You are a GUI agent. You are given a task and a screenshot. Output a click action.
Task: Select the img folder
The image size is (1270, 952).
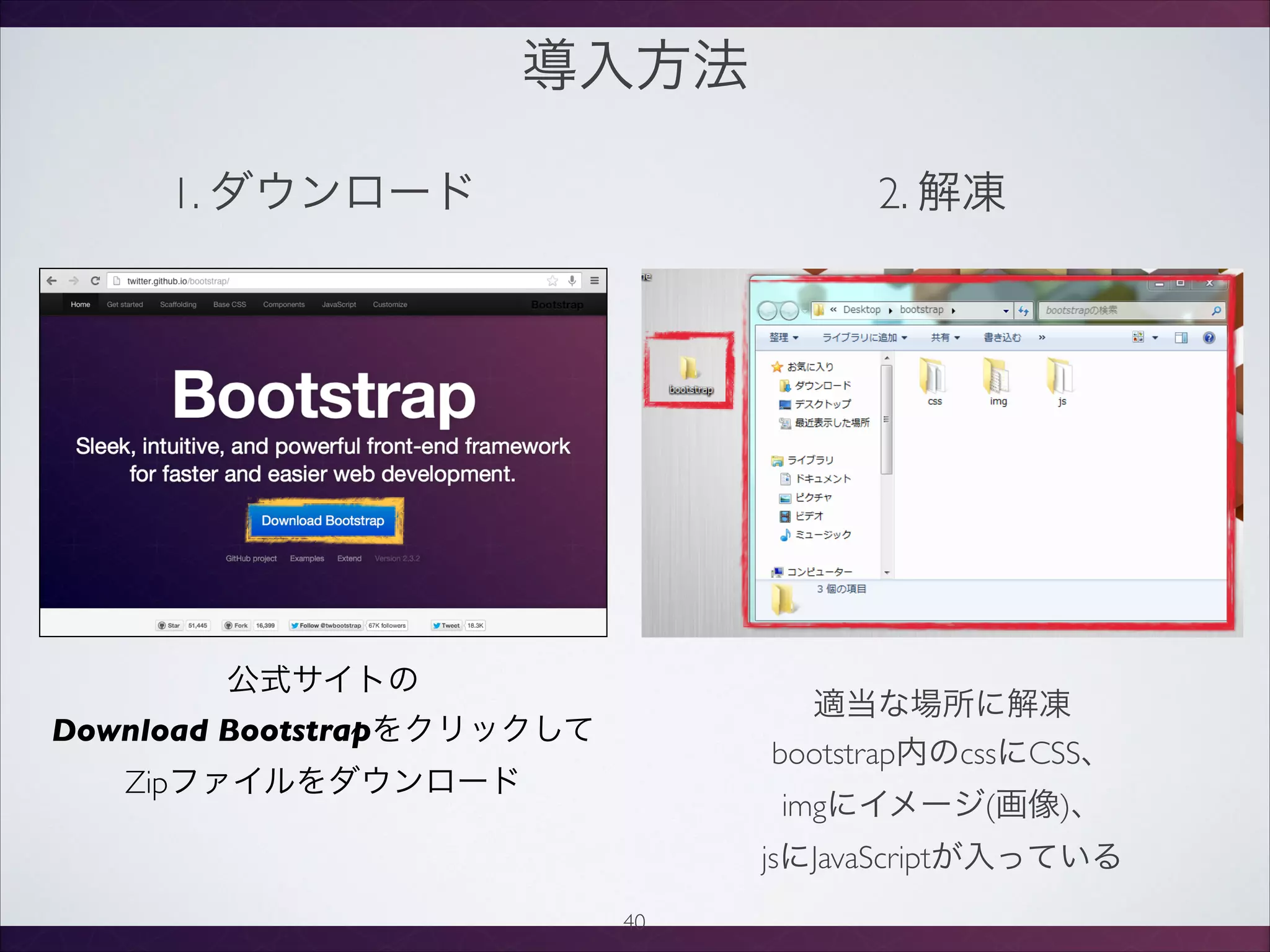click(998, 382)
